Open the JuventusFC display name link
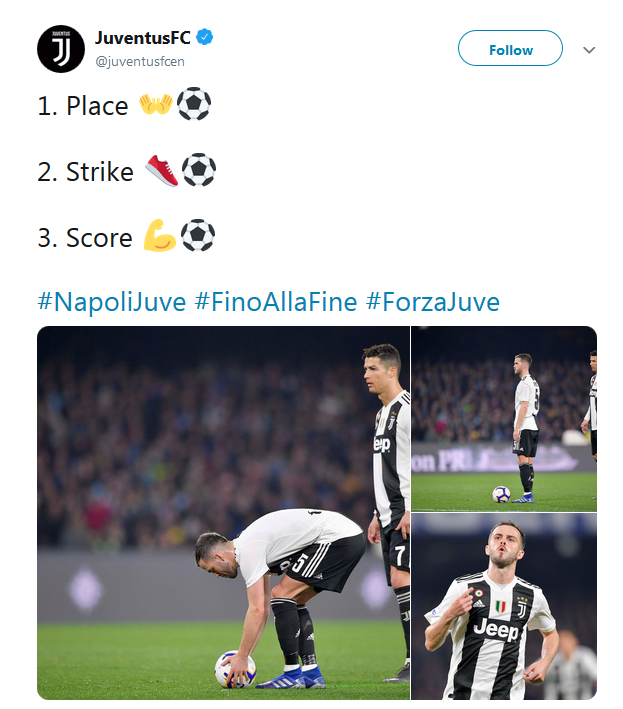This screenshot has width=623, height=709. click(x=142, y=38)
